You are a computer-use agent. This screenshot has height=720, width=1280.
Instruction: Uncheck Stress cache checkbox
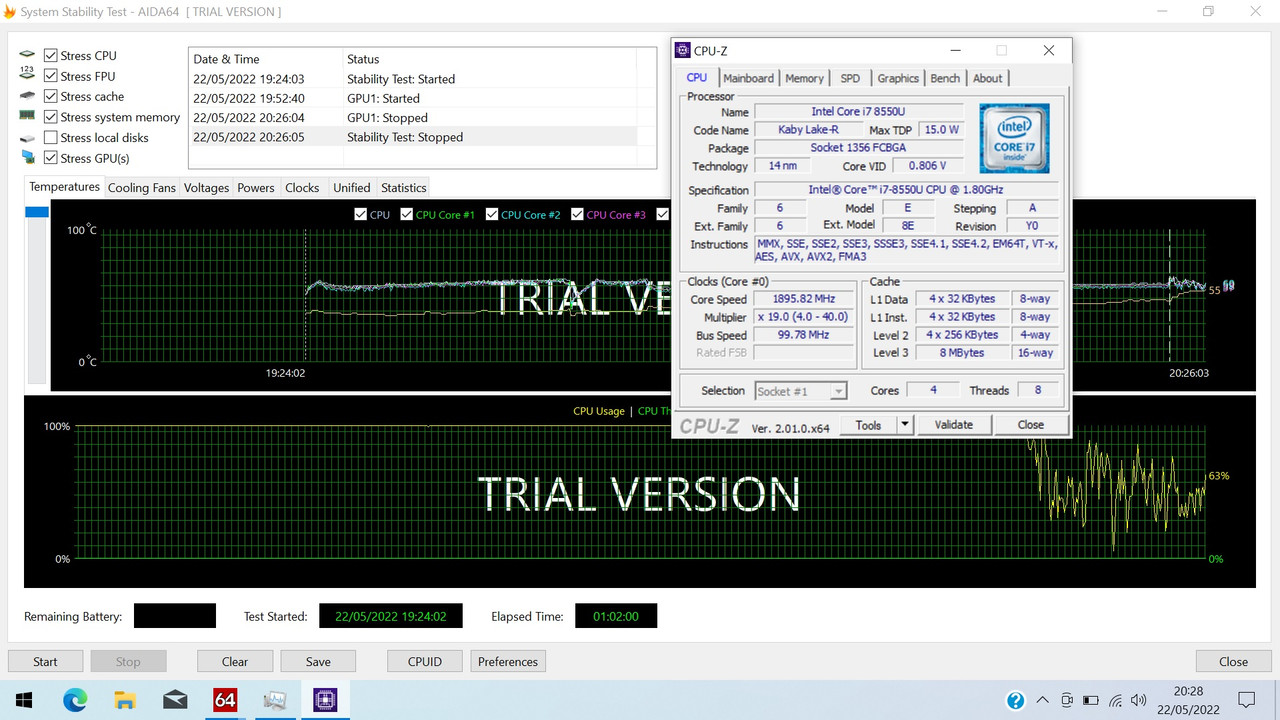pos(50,96)
